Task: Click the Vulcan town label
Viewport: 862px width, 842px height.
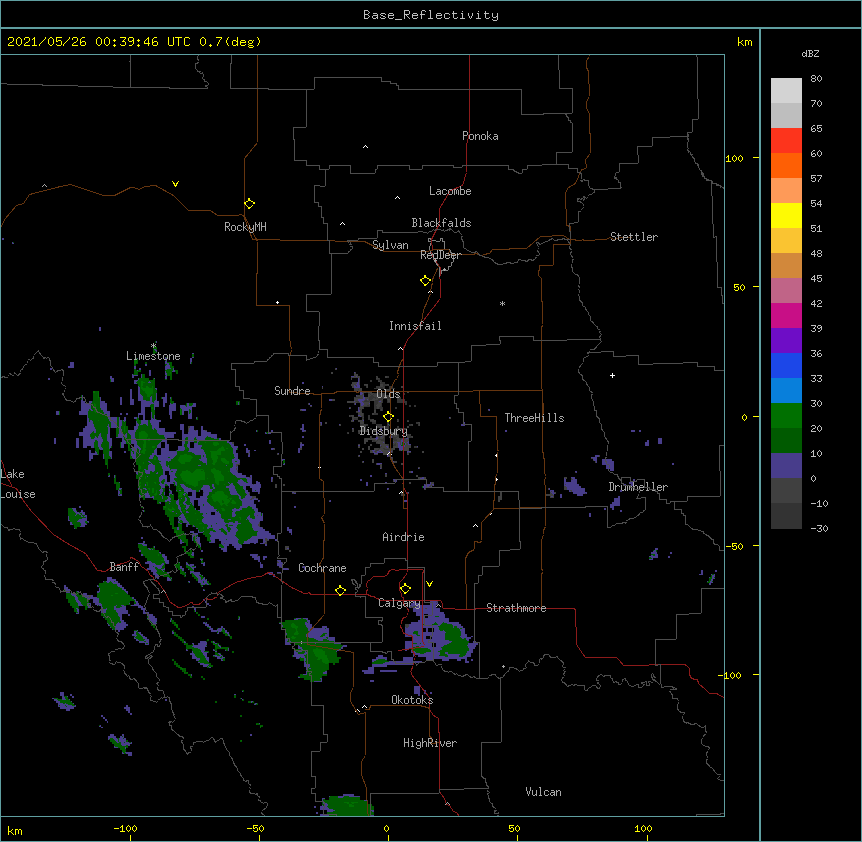Action: click(543, 792)
